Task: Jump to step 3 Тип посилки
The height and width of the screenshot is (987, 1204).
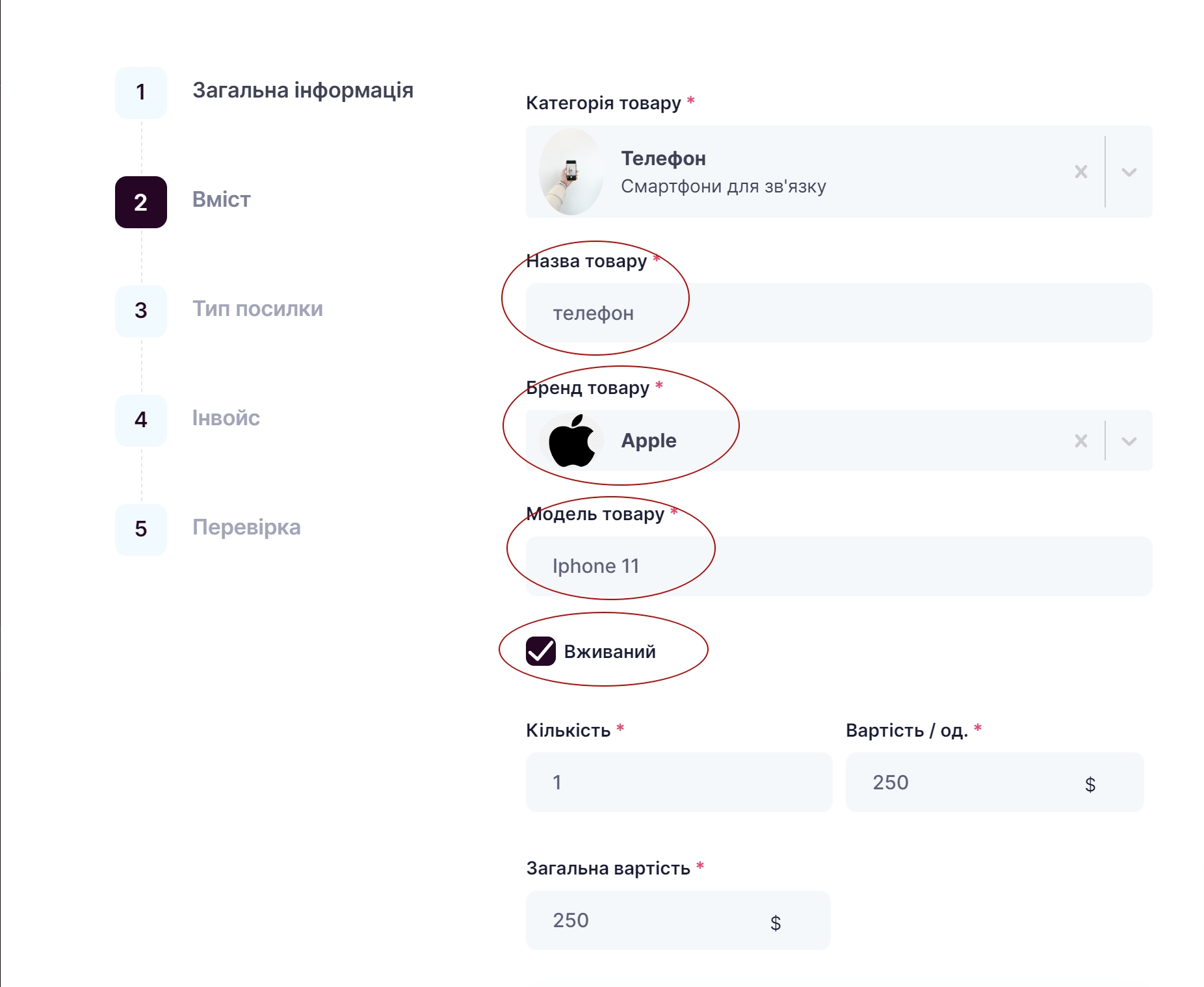Action: point(257,309)
